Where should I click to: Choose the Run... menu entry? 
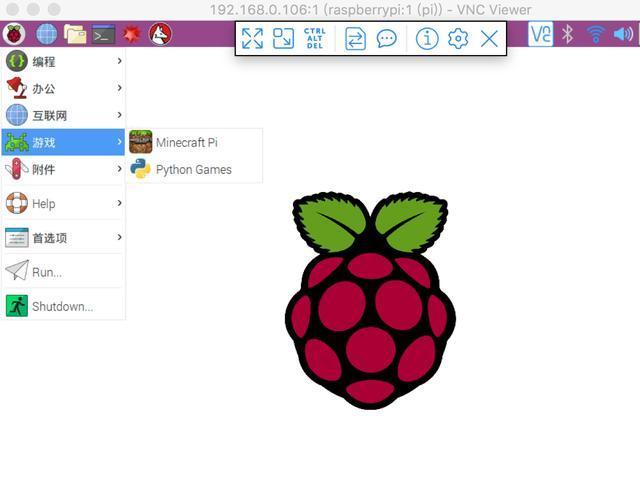(63, 272)
